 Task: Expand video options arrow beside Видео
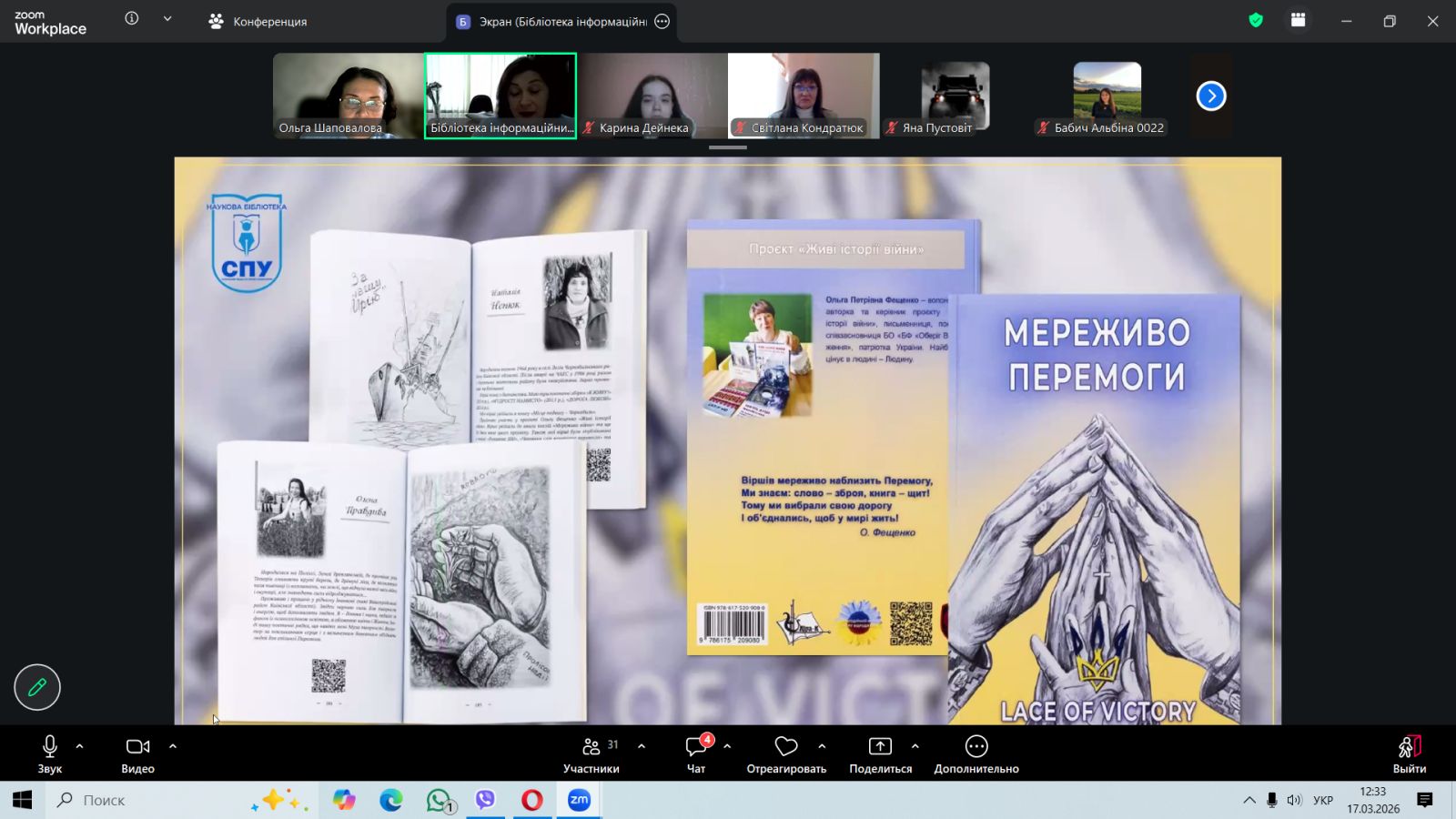click(x=173, y=746)
